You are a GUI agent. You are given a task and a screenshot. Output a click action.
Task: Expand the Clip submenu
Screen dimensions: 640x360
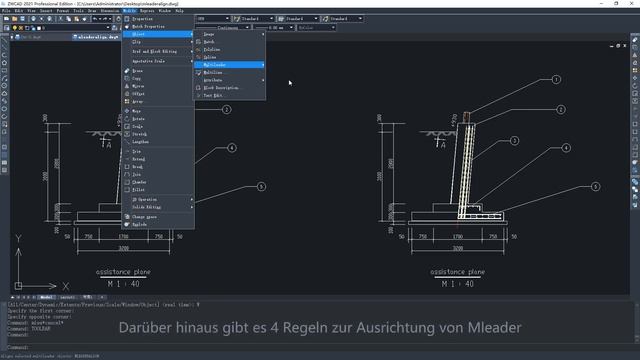(x=158, y=42)
